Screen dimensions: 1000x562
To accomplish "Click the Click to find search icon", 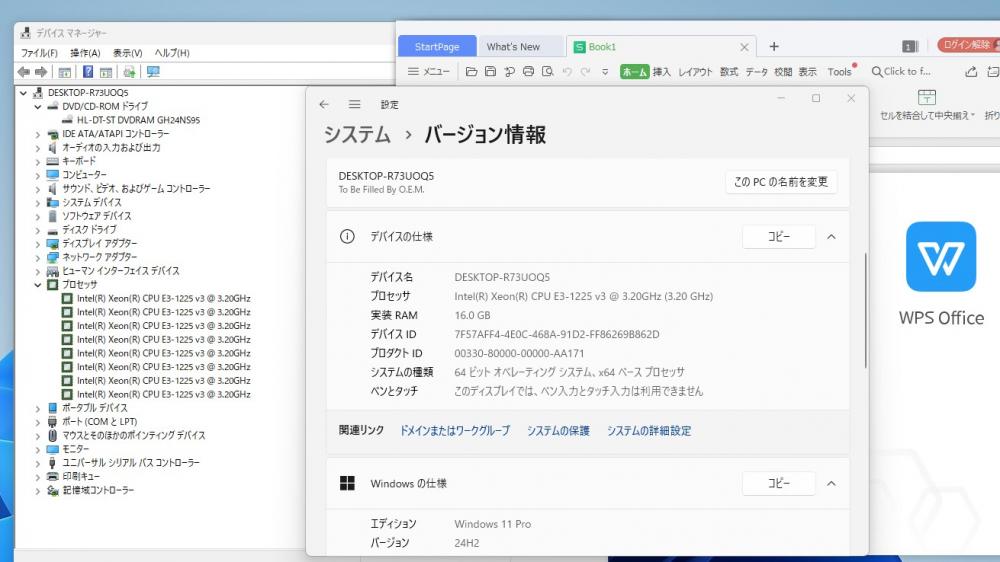I will (x=877, y=71).
